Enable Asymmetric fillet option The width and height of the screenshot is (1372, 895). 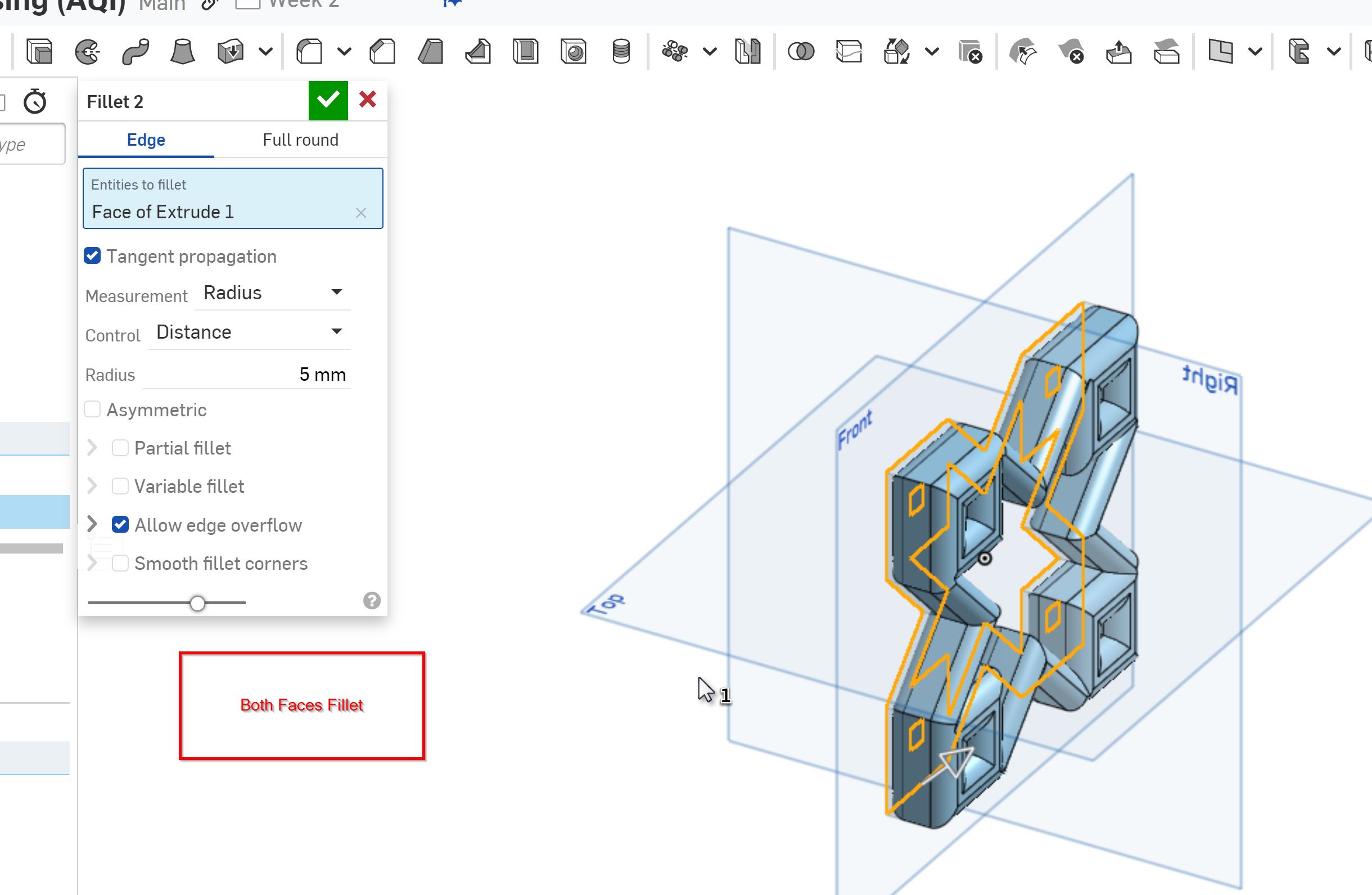[x=93, y=409]
